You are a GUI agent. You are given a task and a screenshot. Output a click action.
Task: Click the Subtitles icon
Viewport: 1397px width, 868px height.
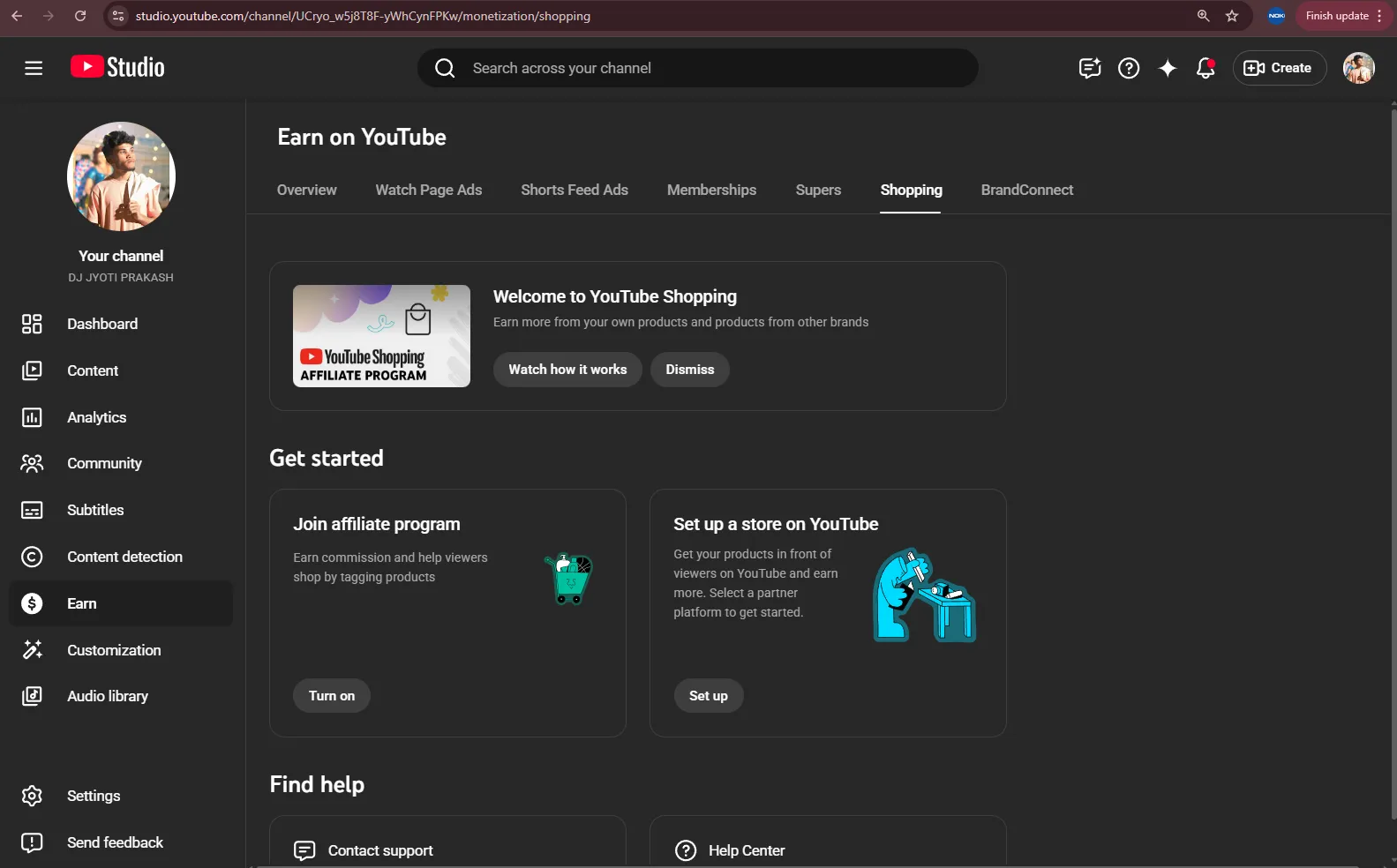32,510
